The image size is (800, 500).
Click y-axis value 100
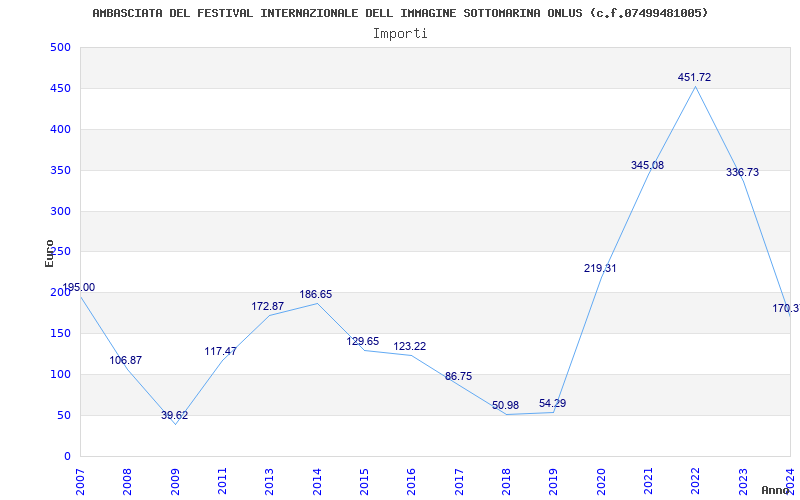pos(60,374)
